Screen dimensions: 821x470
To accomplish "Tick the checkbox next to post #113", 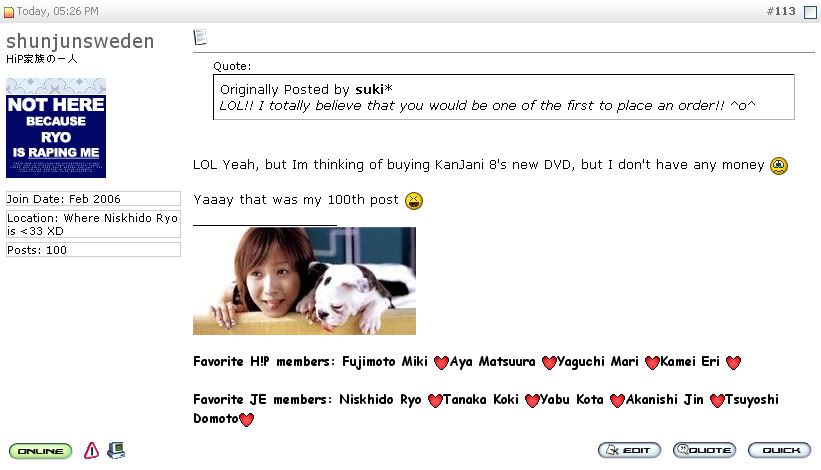I will pos(810,12).
